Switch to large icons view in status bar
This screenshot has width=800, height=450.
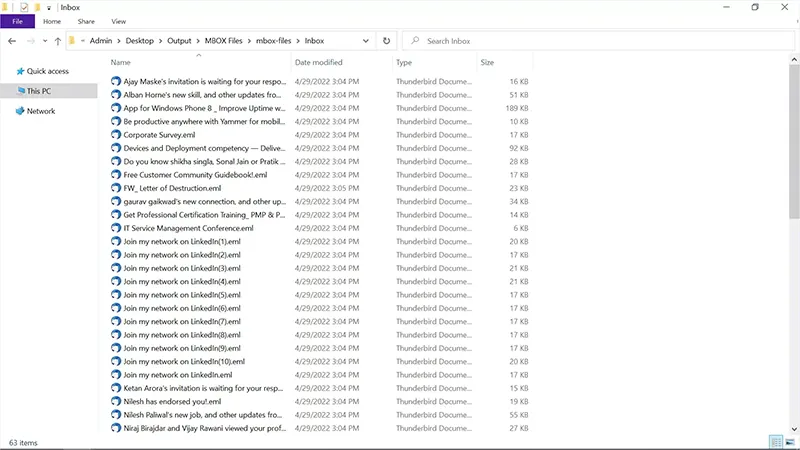[x=790, y=442]
